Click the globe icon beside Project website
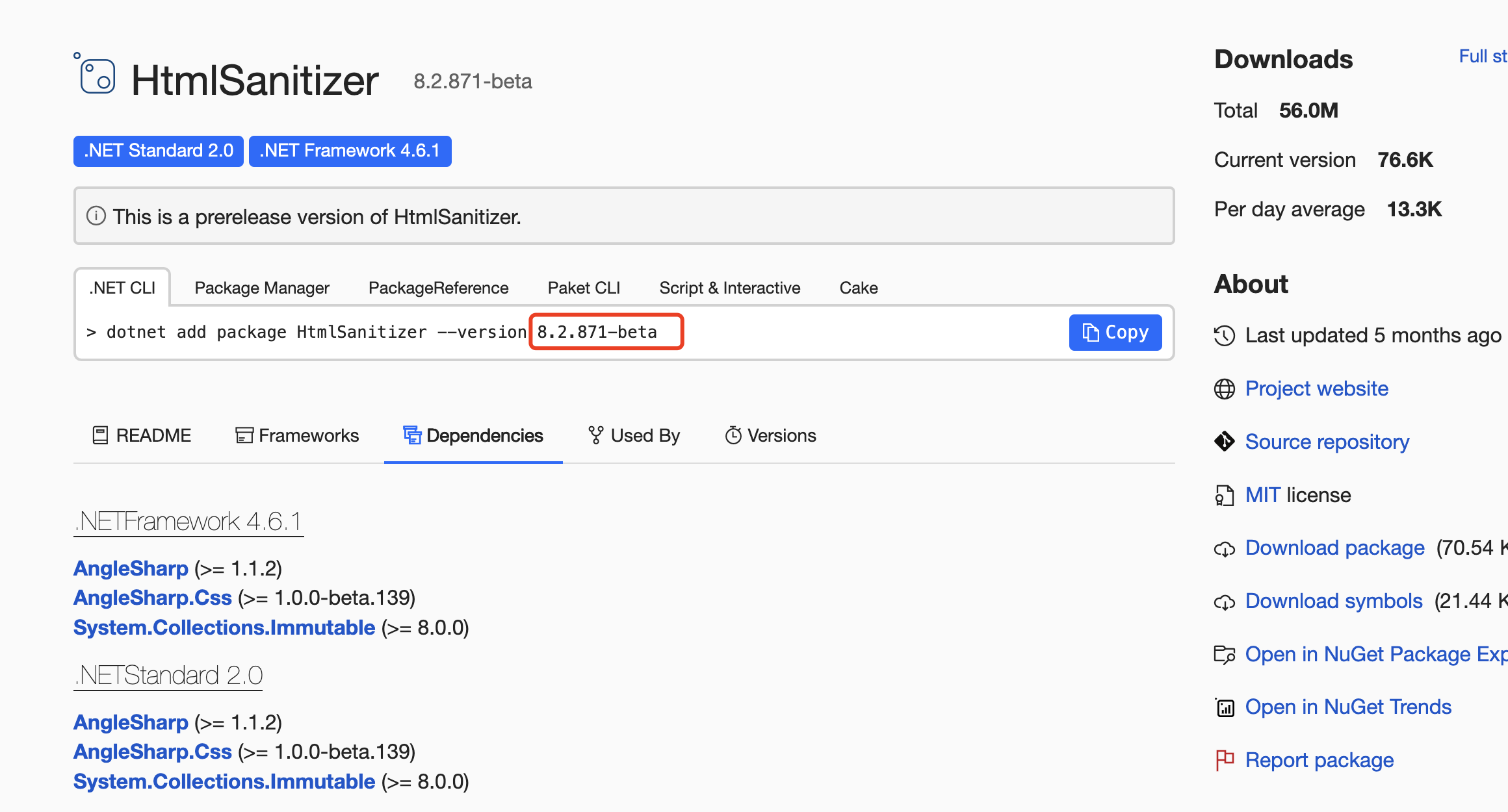The height and width of the screenshot is (812, 1508). coord(1224,389)
